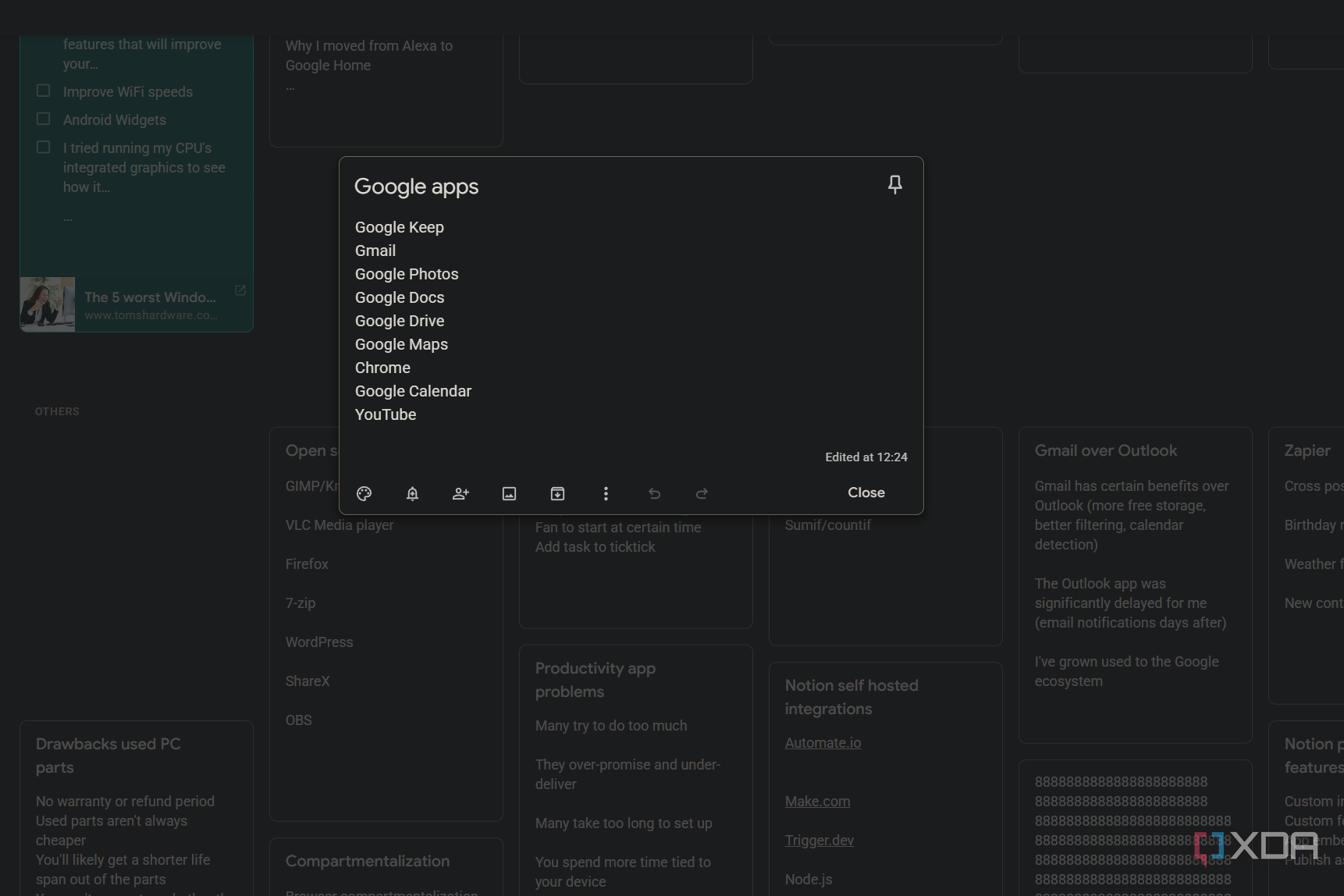Archive the Google apps note
The height and width of the screenshot is (896, 1344).
[557, 493]
